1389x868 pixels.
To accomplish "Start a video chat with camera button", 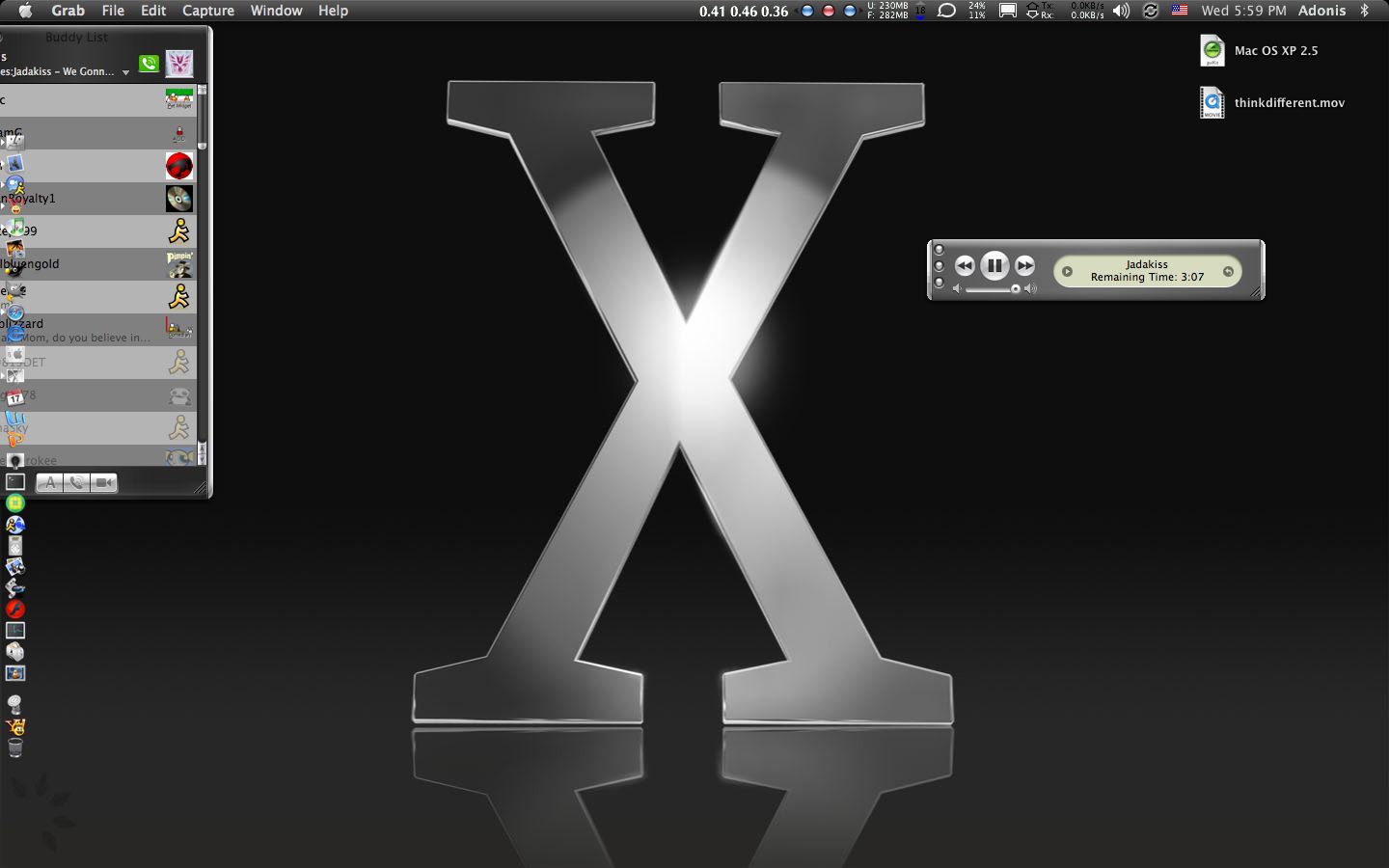I will pyautogui.click(x=104, y=482).
